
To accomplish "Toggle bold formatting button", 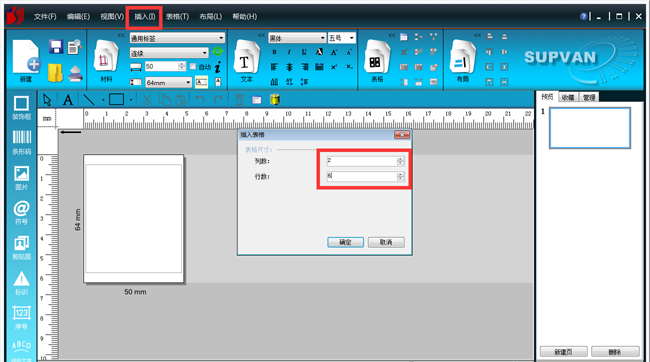I will point(274,52).
